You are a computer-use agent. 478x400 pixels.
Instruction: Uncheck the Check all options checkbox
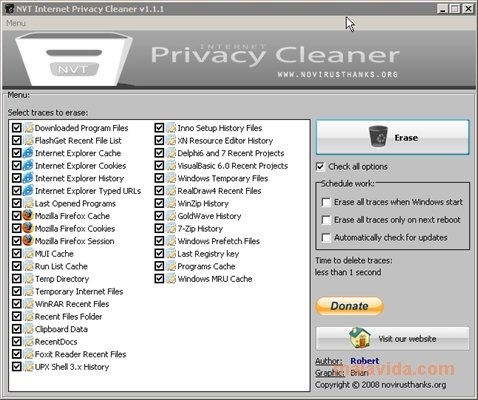320,166
